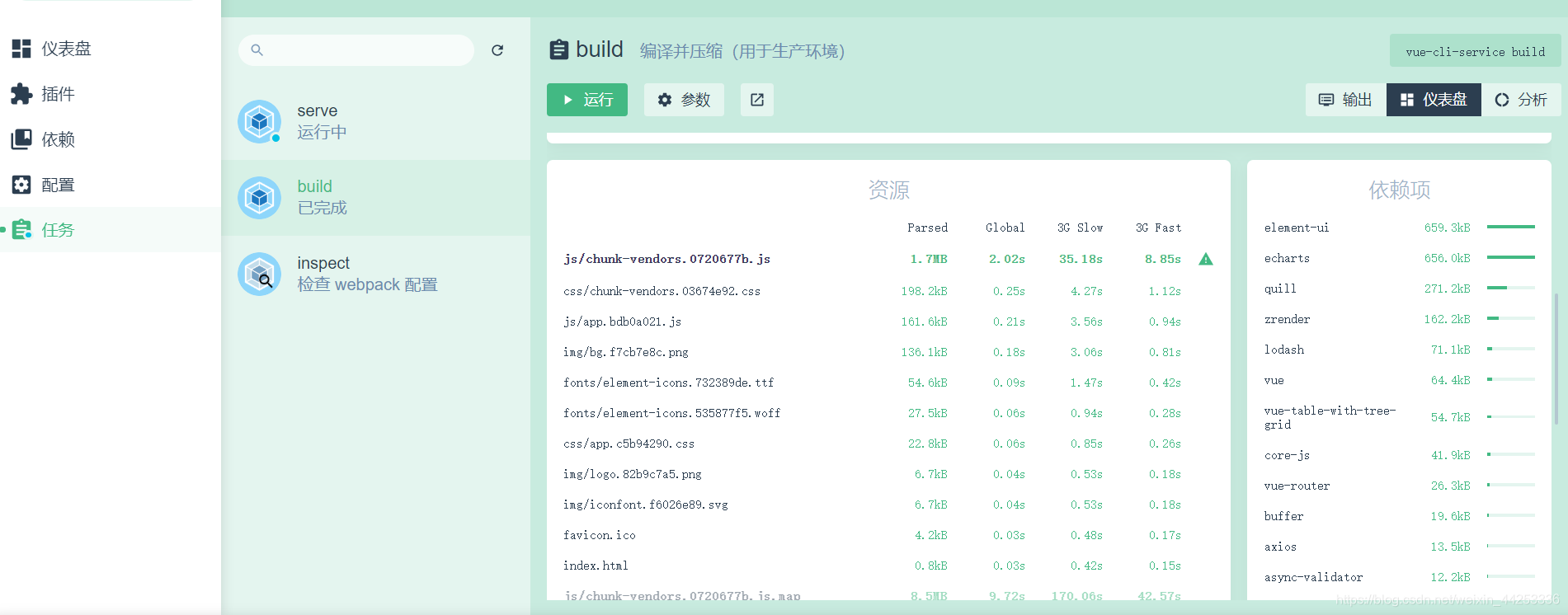Click the element-ui size progress bar

(x=1511, y=227)
